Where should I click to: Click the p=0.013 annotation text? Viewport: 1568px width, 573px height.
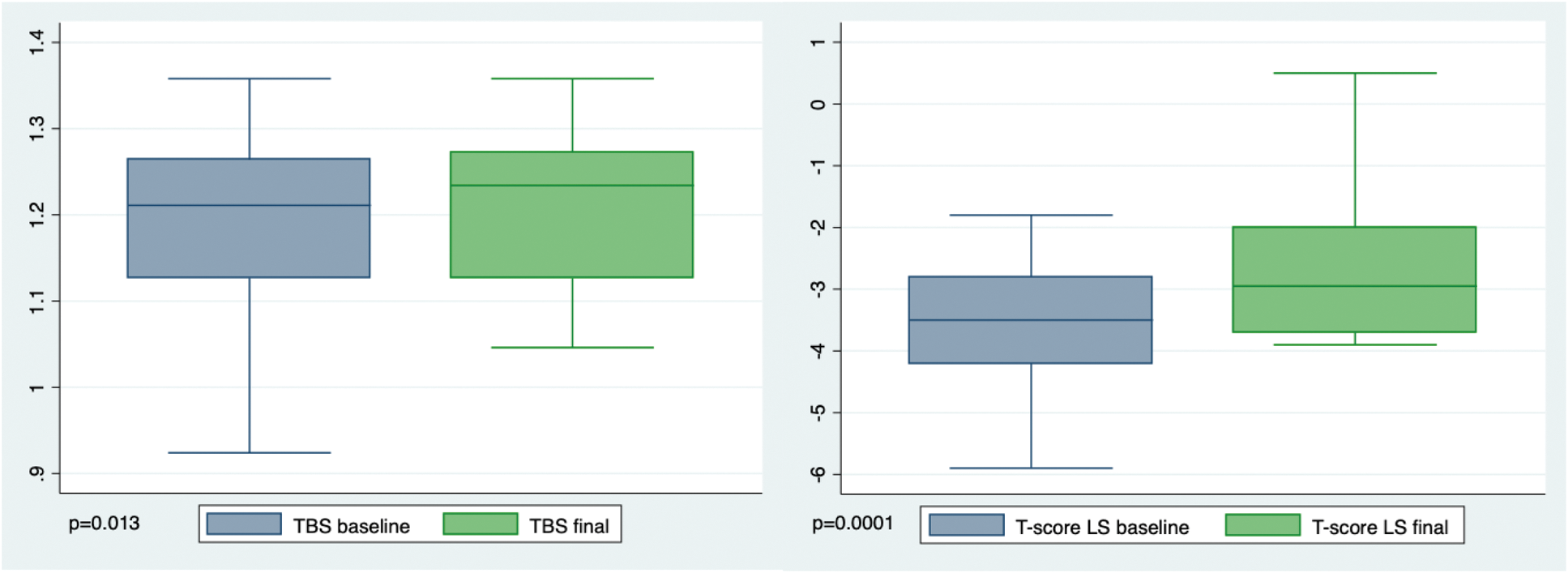click(x=104, y=524)
